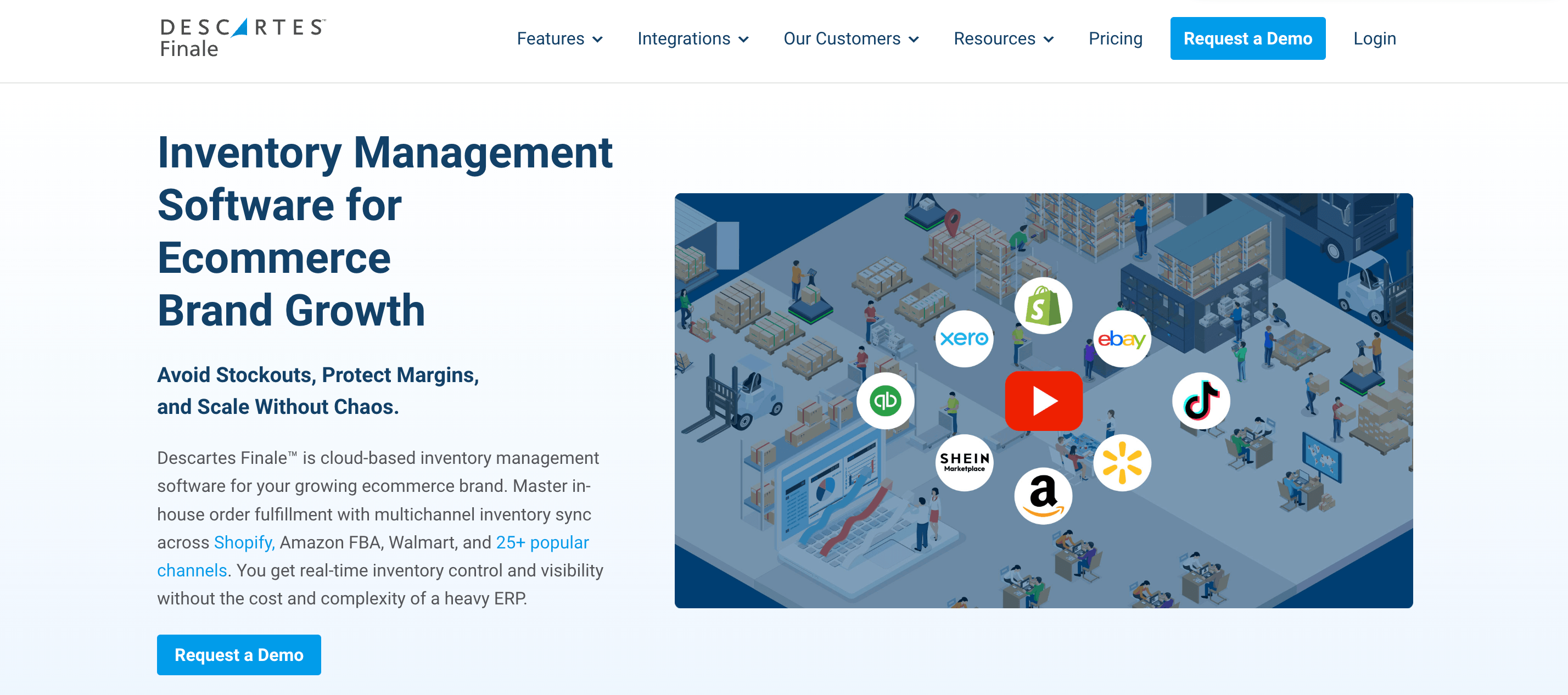
Task: Click the Descartes Finale logo
Action: 243,38
